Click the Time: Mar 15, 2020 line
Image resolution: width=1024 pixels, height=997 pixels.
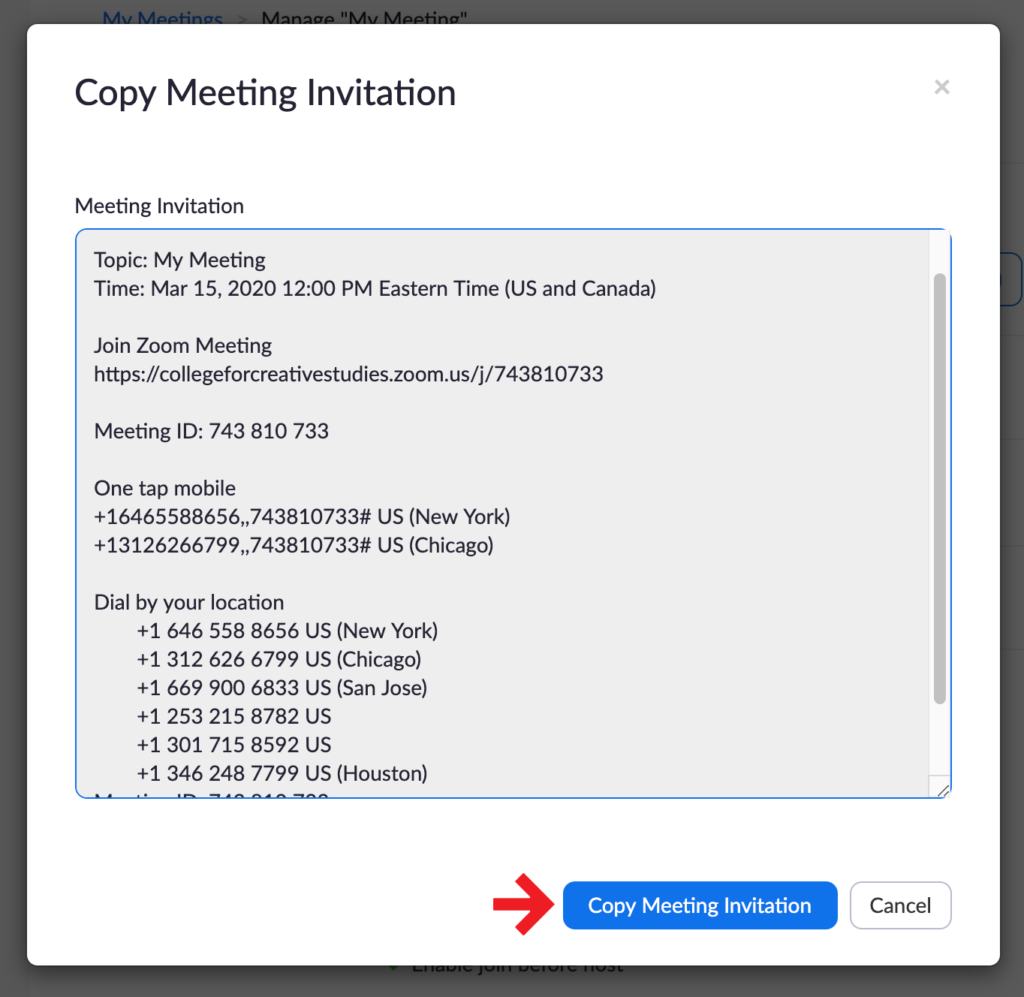coord(375,289)
